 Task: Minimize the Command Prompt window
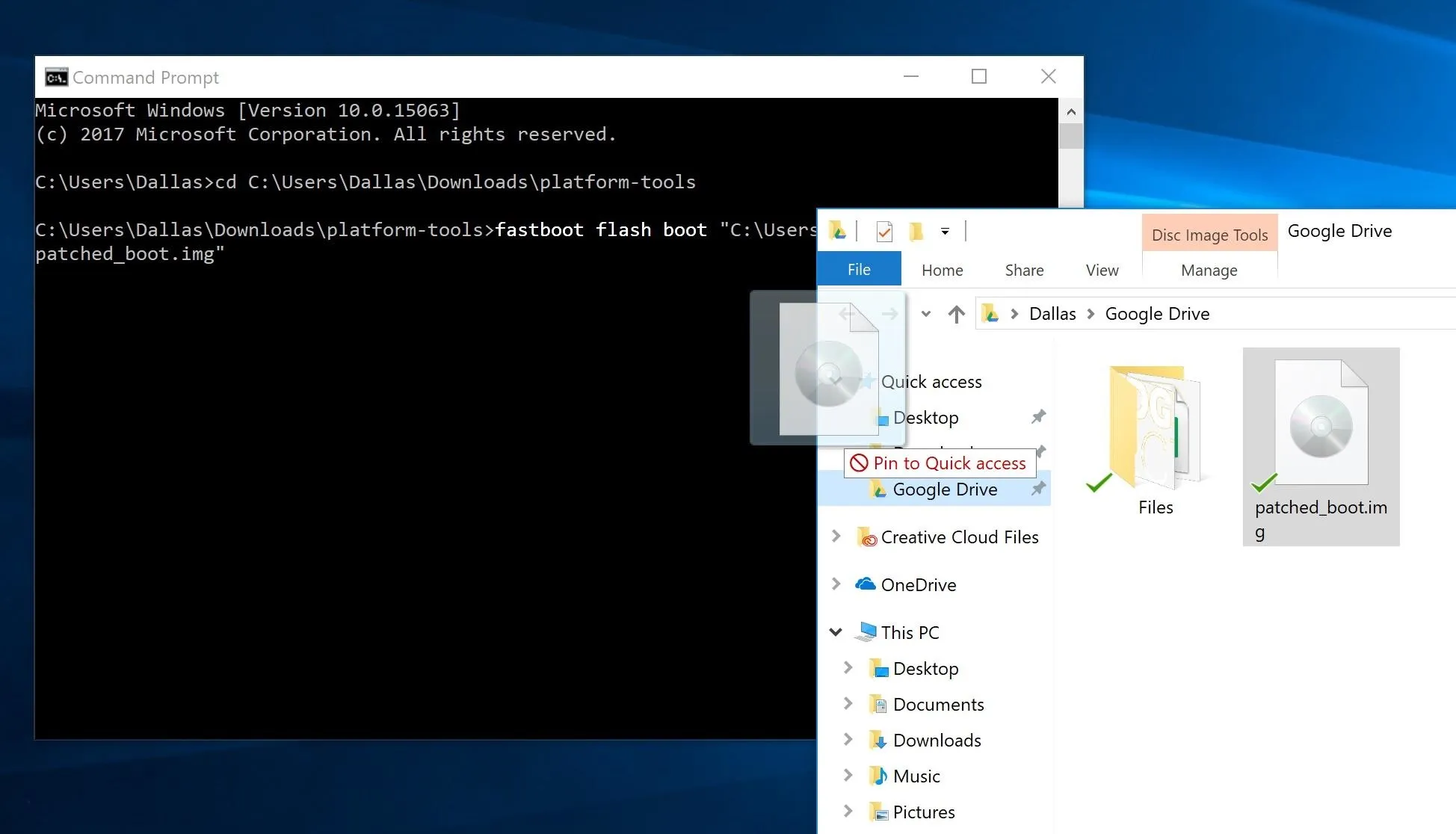[910, 76]
